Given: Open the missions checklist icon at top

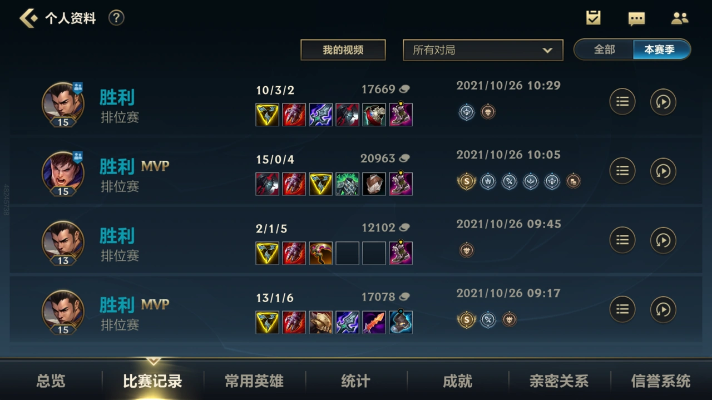Looking at the screenshot, I should pyautogui.click(x=593, y=18).
